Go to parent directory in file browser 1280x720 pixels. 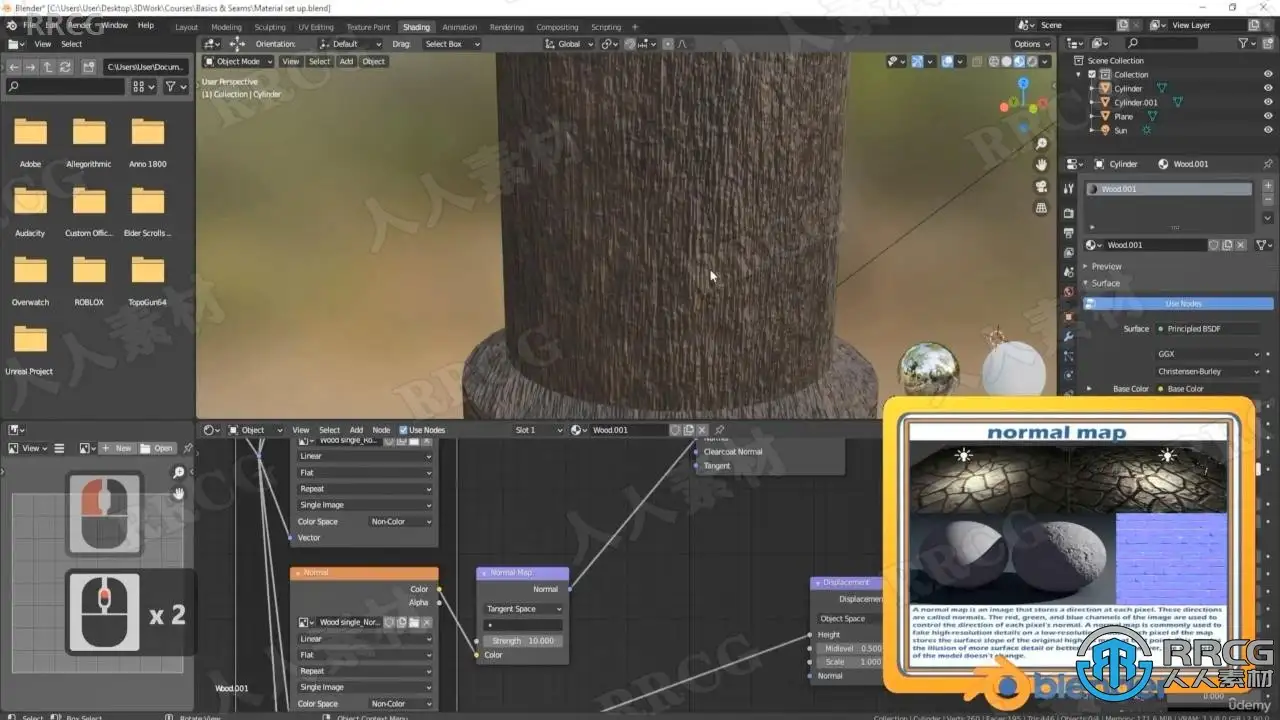tap(47, 67)
